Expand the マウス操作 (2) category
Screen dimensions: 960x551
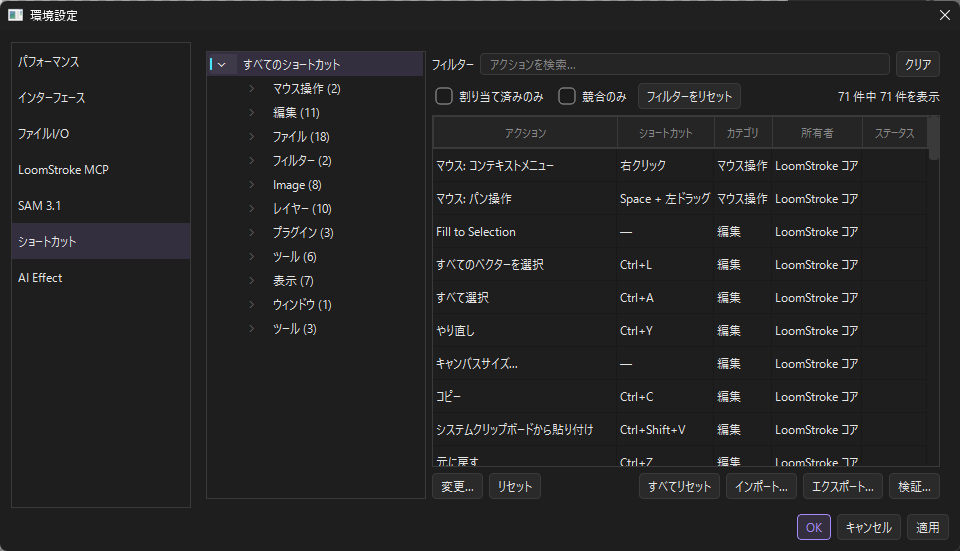(x=251, y=89)
